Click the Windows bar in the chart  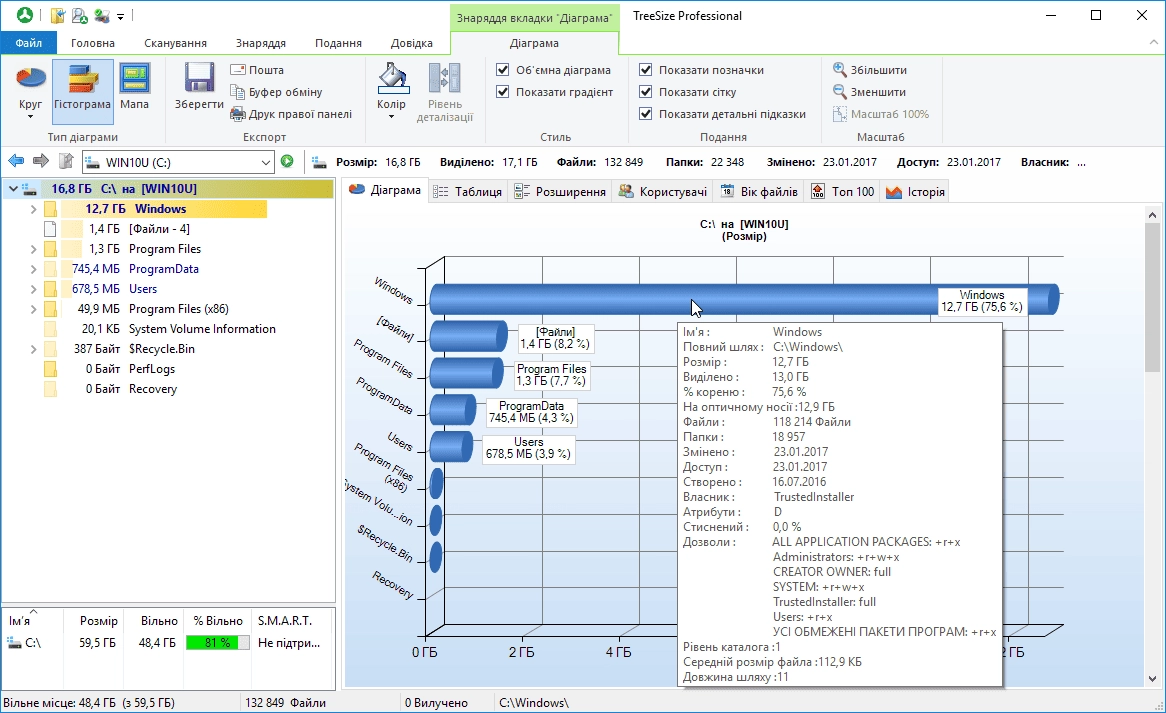[744, 299]
